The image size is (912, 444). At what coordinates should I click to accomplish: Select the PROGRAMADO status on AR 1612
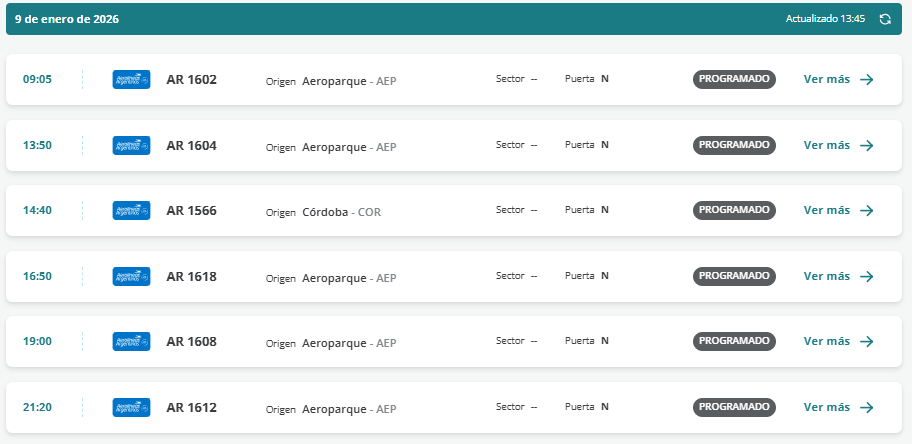click(734, 407)
